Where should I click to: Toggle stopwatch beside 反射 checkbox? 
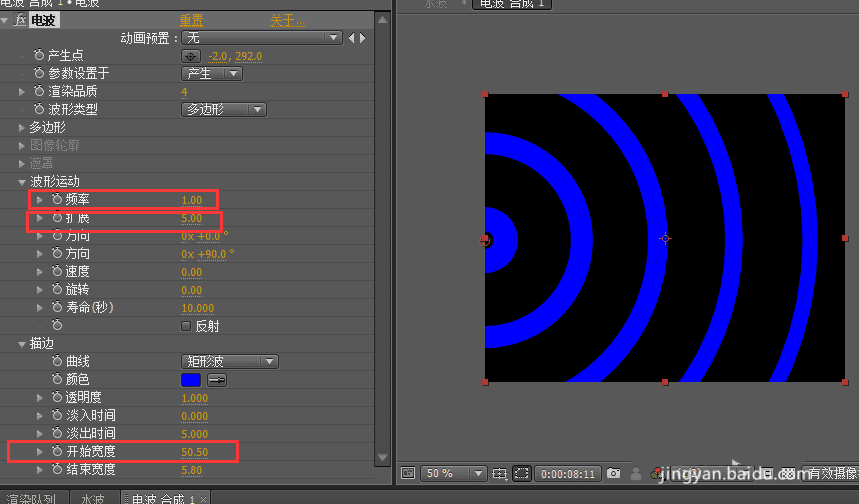pos(57,325)
